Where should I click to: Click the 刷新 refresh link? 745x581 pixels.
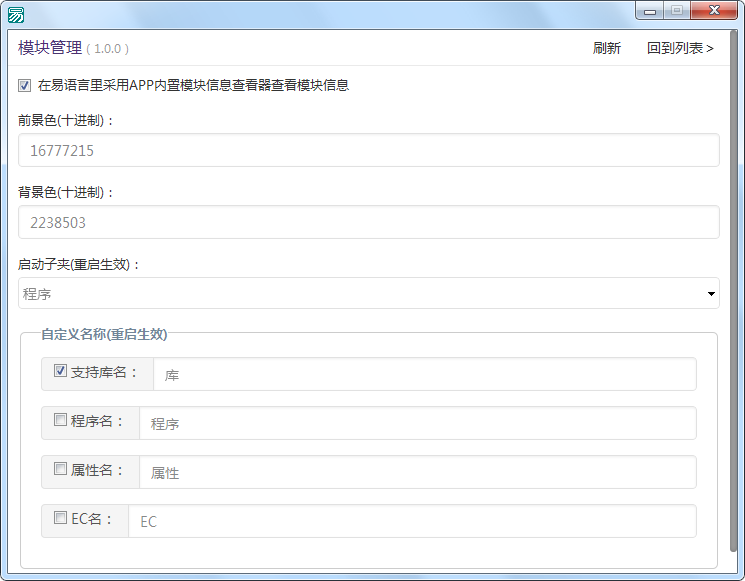(x=607, y=48)
